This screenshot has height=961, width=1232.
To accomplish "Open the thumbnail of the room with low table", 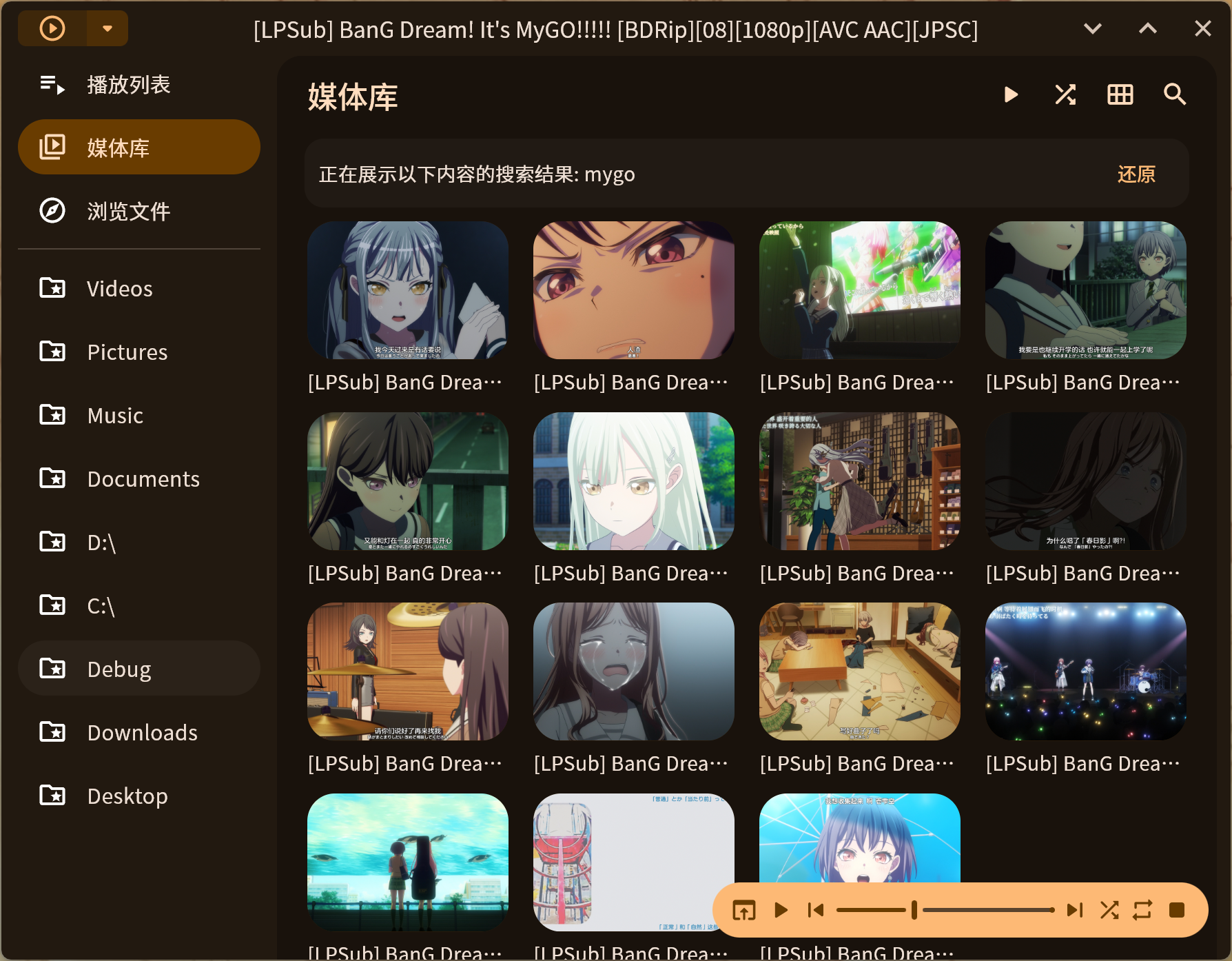I will point(860,671).
